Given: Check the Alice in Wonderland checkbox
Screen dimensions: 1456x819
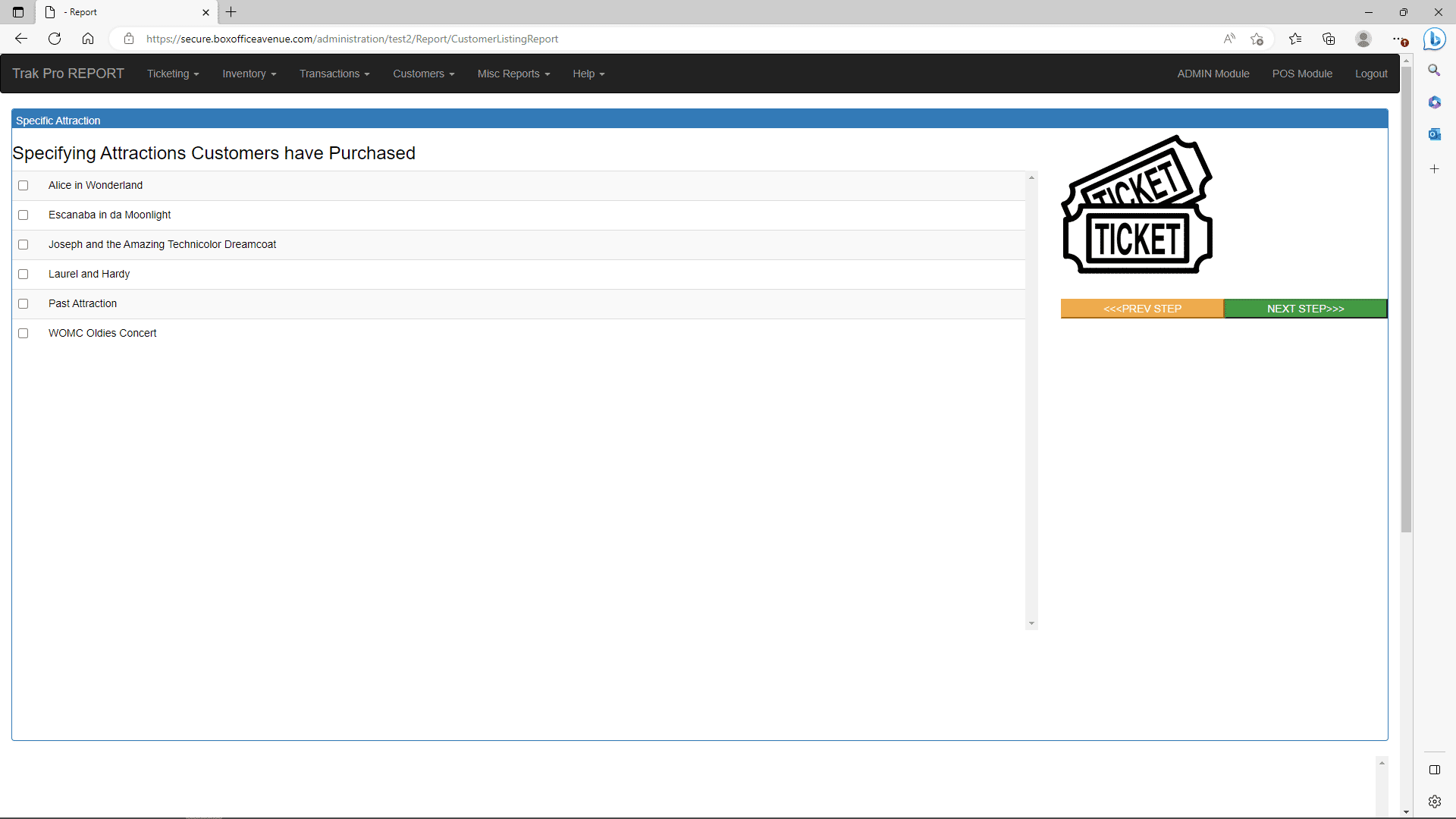Looking at the screenshot, I should click(24, 186).
